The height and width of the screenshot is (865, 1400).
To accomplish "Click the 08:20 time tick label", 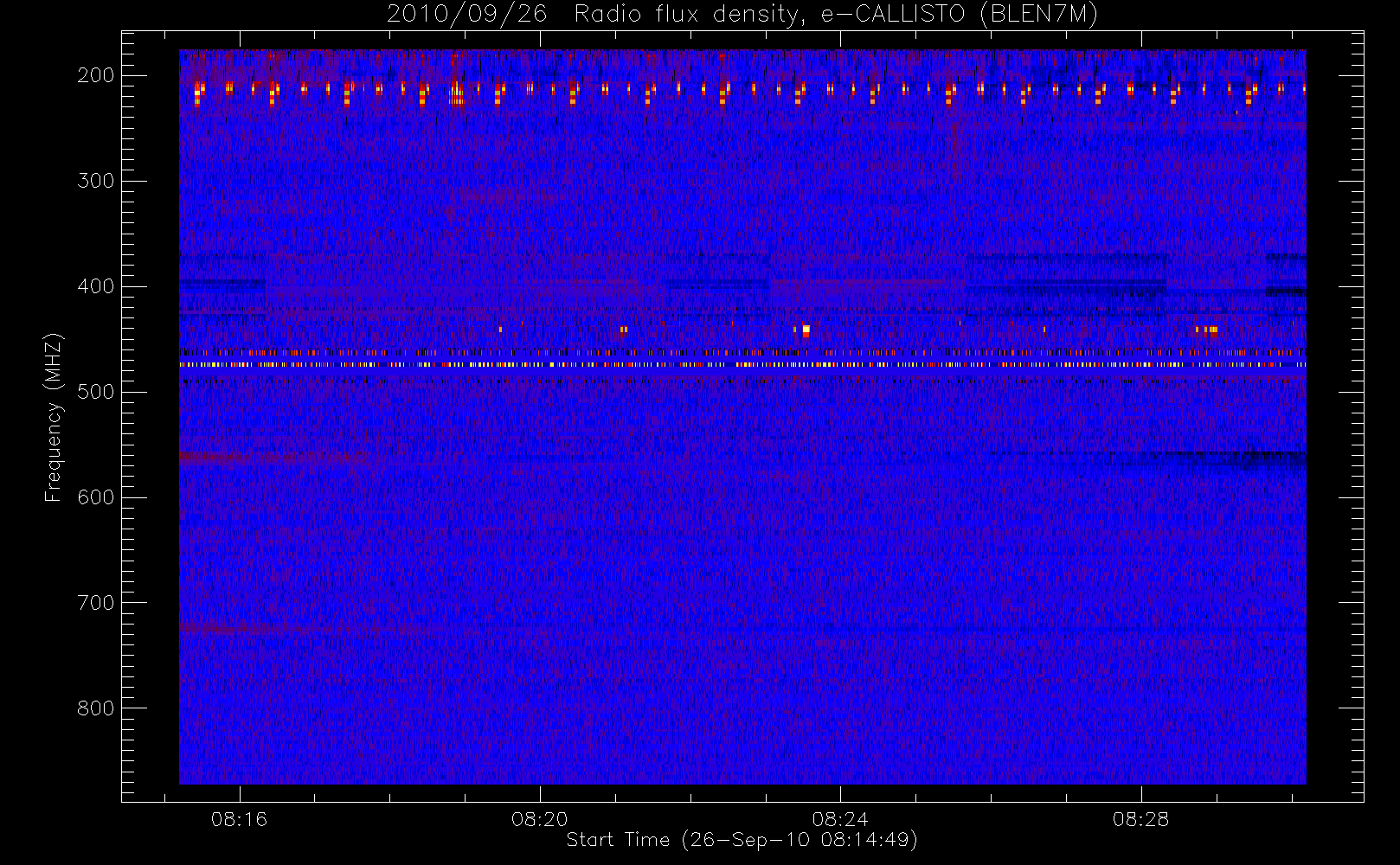I will click(x=540, y=819).
